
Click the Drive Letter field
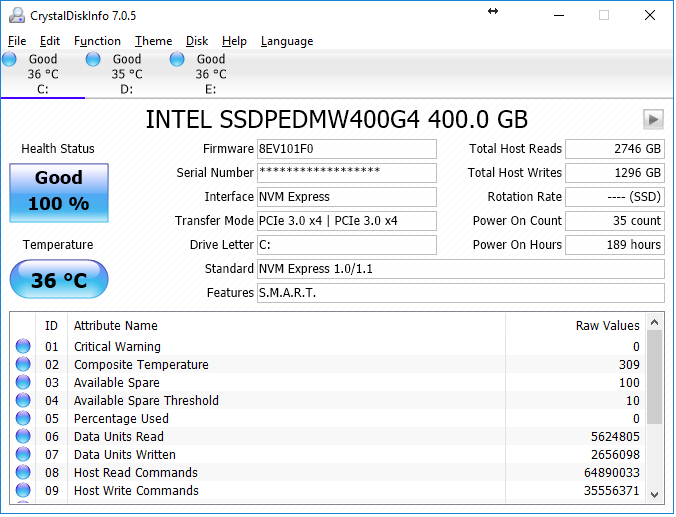point(347,245)
